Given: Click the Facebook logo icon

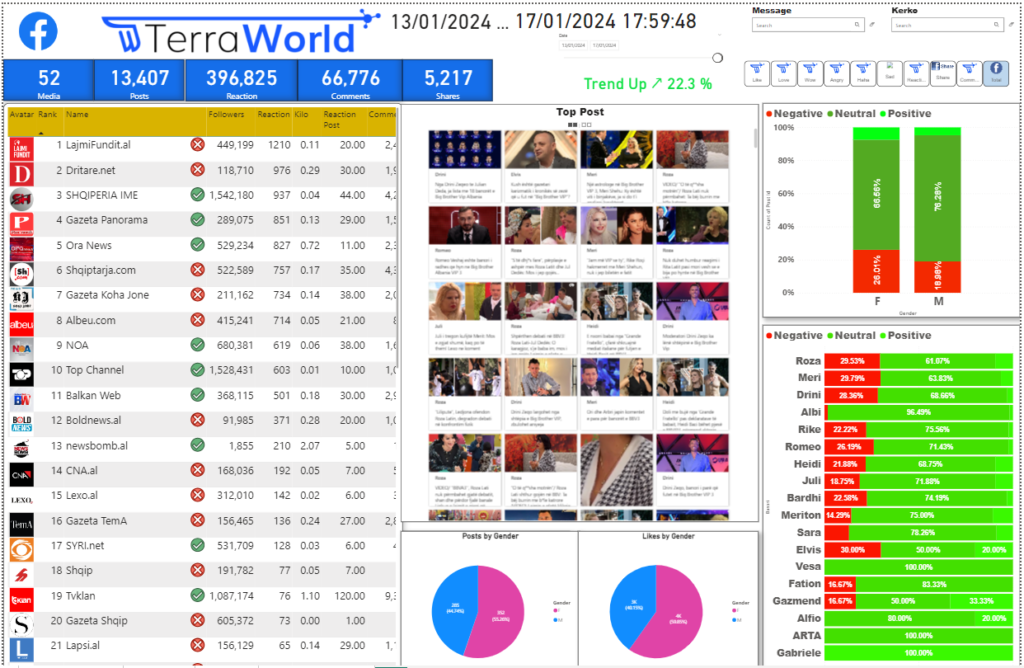Looking at the screenshot, I should tap(38, 31).
